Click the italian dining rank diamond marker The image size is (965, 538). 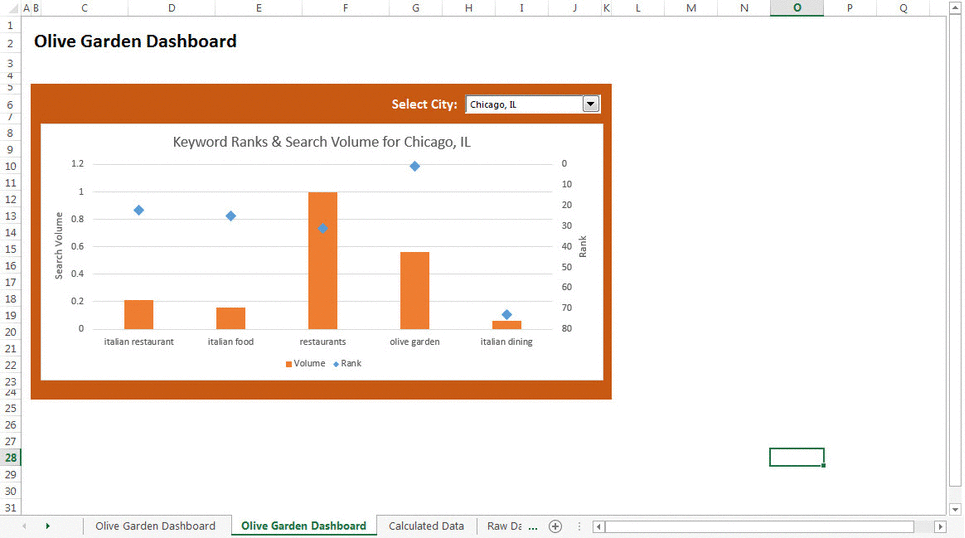[507, 315]
